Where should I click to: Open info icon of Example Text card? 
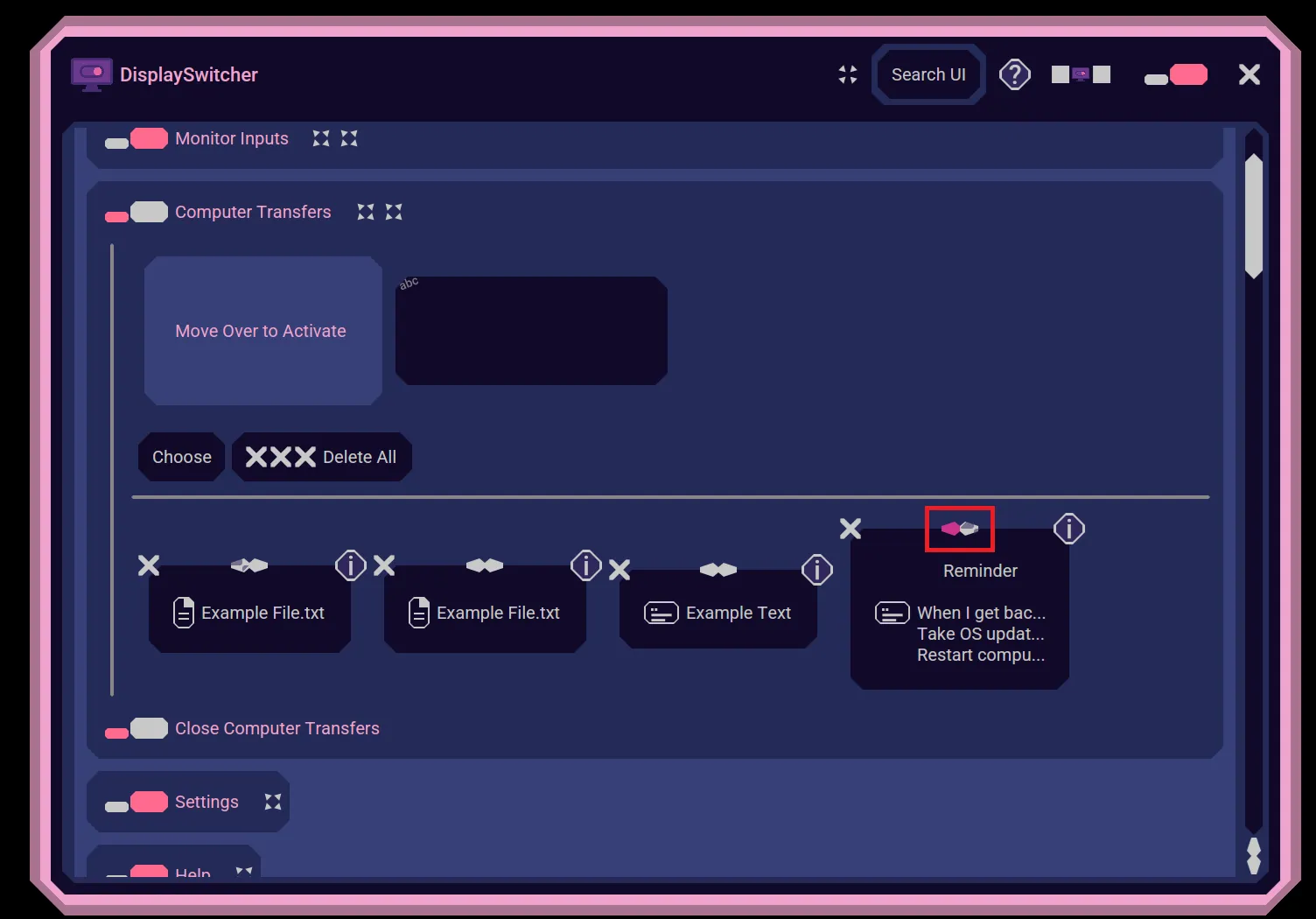(x=817, y=570)
